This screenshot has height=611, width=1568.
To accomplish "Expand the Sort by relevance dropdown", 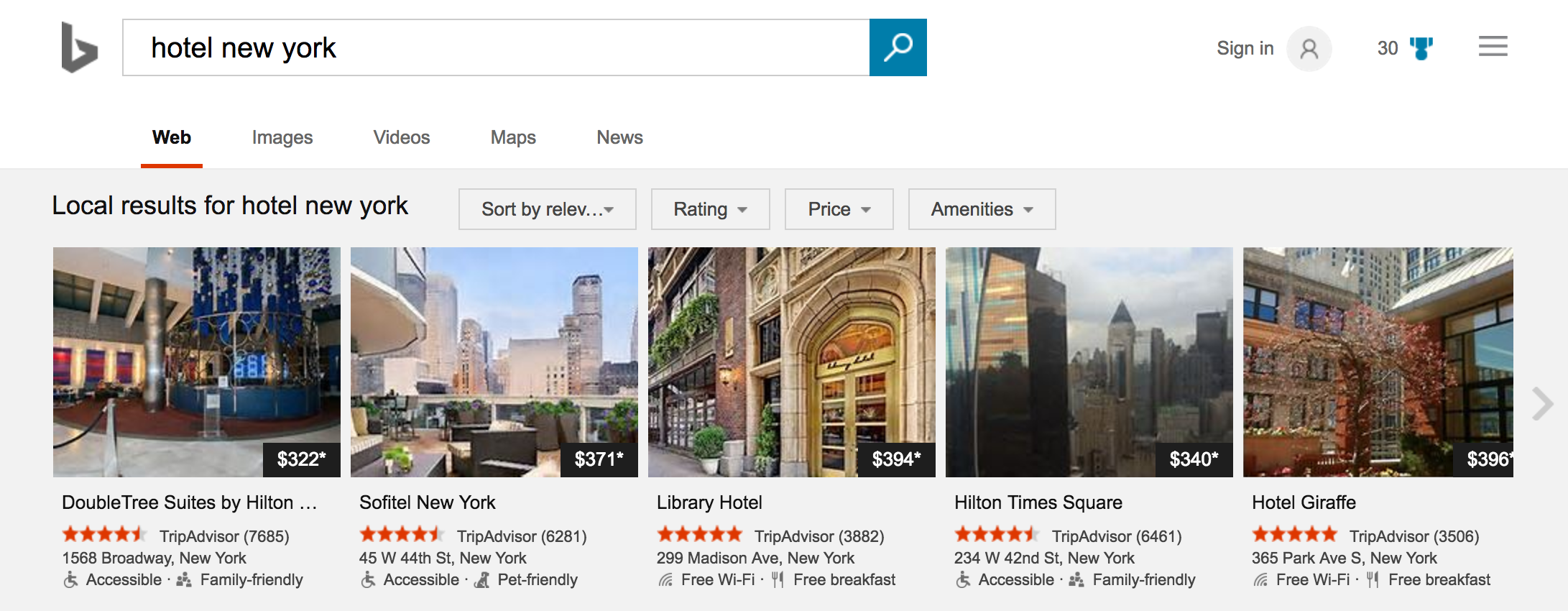I will pos(548,209).
